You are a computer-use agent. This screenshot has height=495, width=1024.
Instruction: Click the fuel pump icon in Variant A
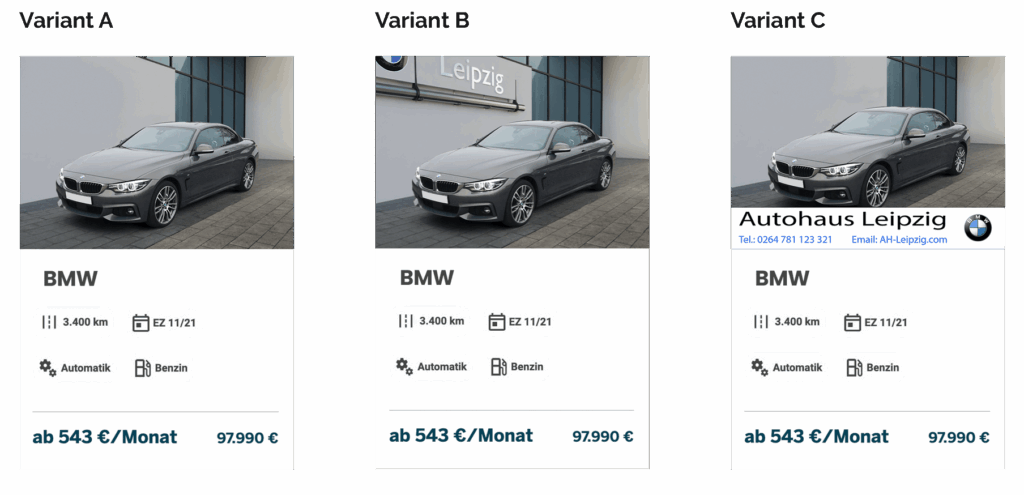tap(143, 368)
